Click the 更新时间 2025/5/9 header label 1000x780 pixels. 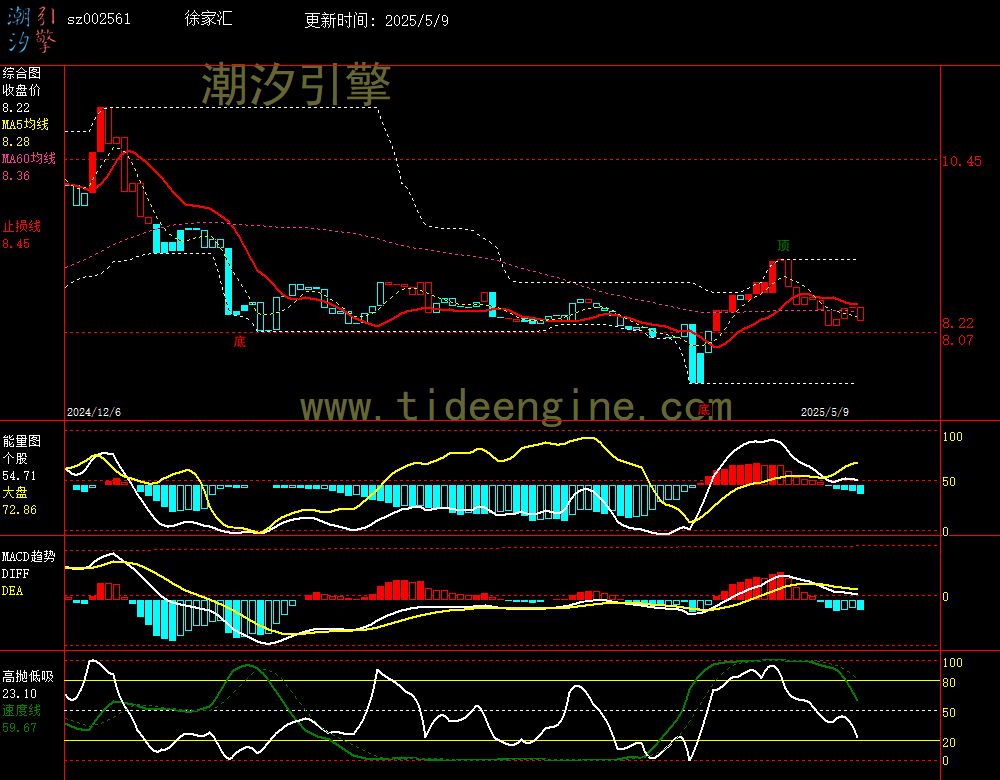(x=376, y=20)
